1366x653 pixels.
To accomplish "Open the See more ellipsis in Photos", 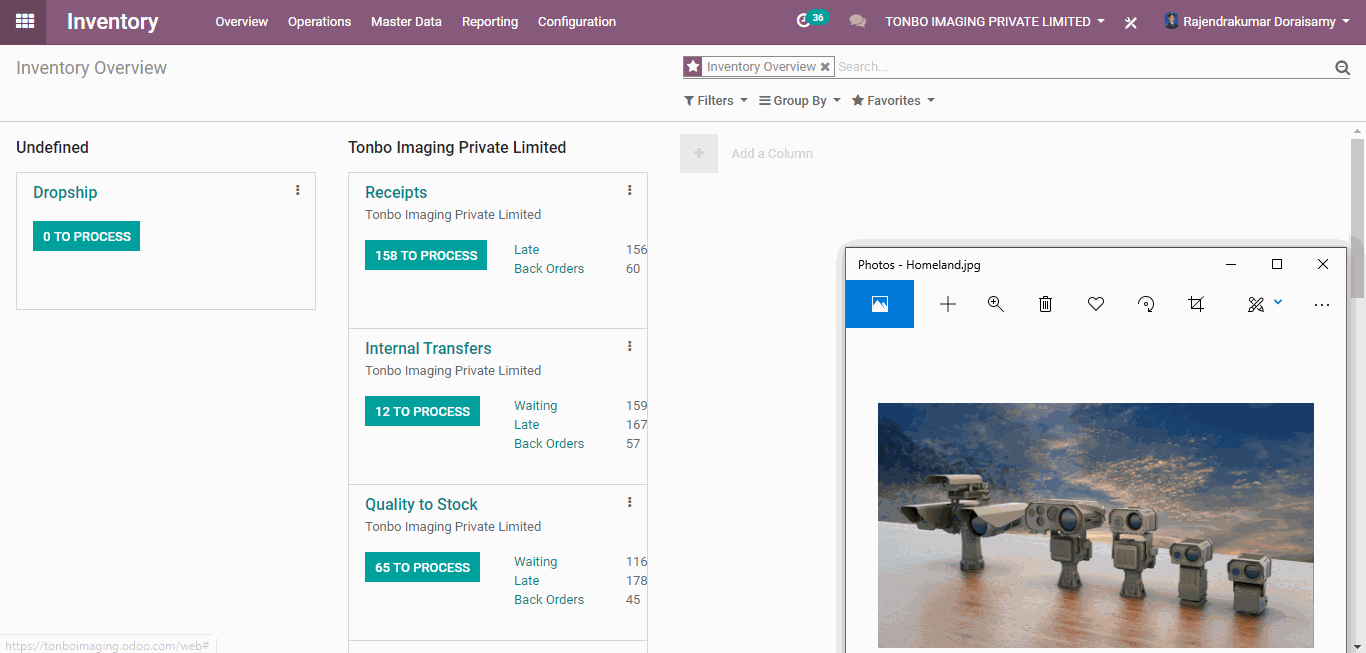I will (1322, 305).
